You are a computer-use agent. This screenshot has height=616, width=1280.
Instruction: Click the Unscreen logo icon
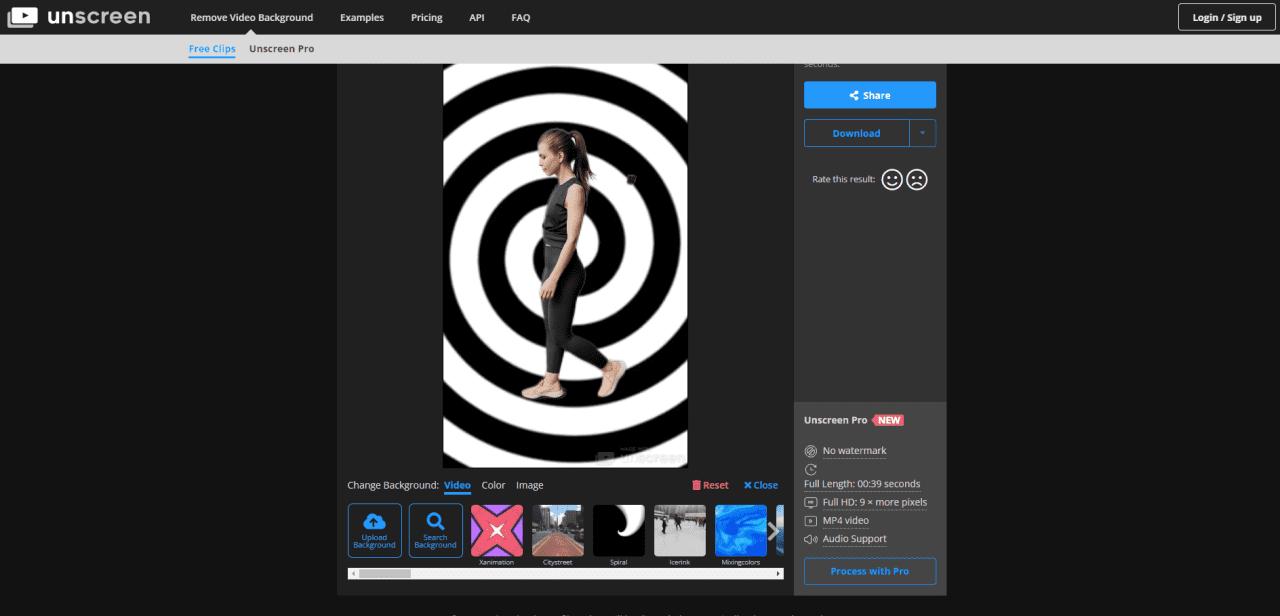(22, 17)
